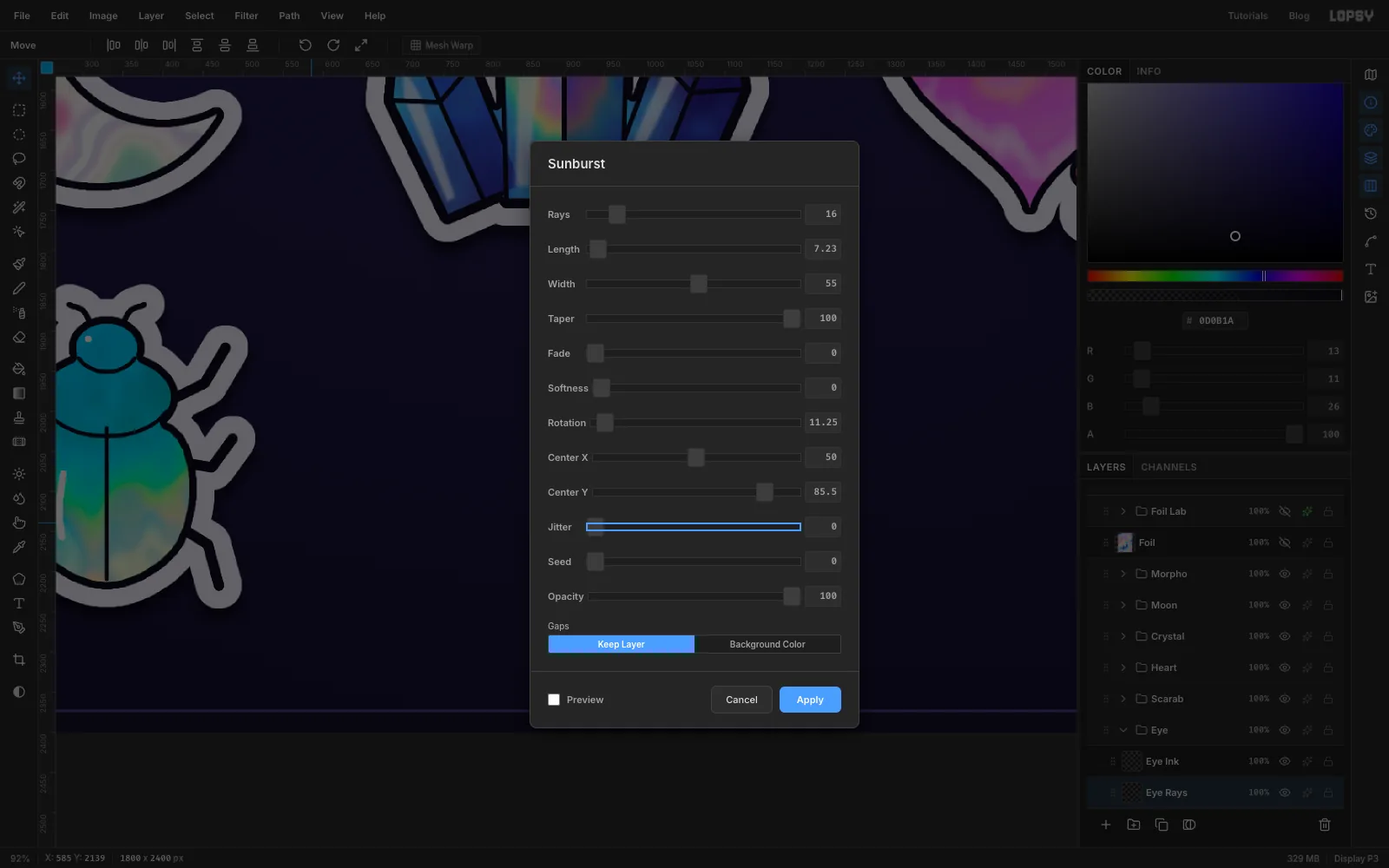The width and height of the screenshot is (1389, 868).
Task: Show the hidden Foil Lab group
Action: coord(1285,511)
